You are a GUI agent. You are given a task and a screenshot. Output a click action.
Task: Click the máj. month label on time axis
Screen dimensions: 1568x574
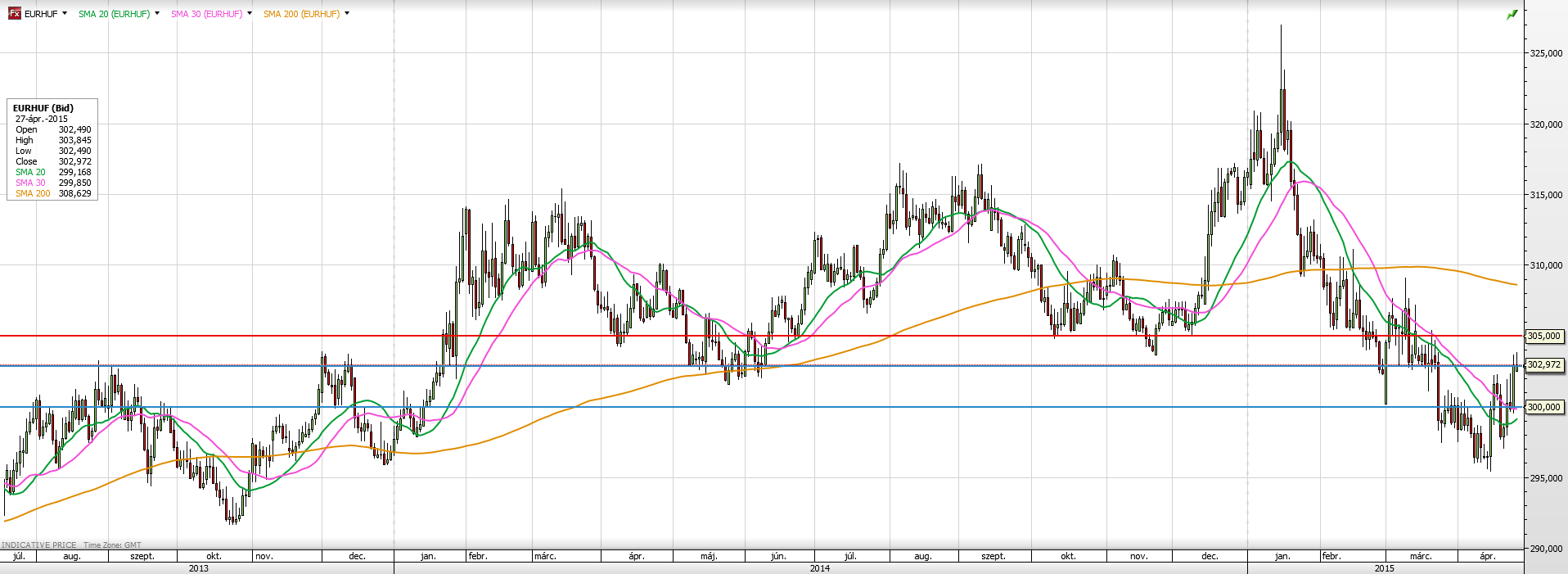click(x=709, y=556)
